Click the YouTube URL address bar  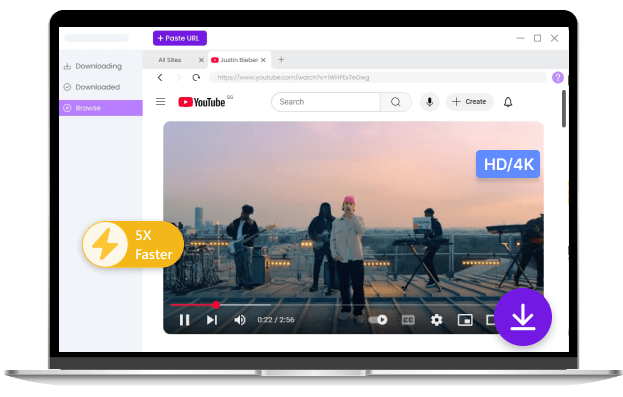click(377, 77)
